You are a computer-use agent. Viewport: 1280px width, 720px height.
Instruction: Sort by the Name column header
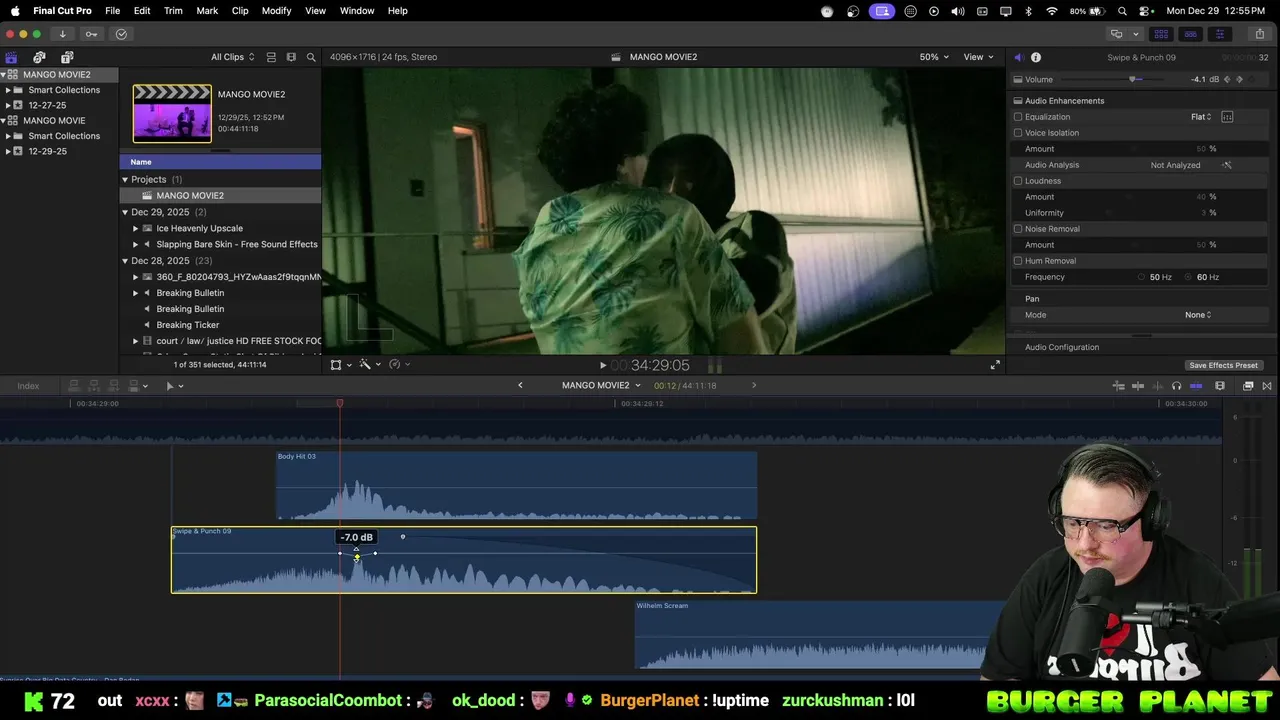point(220,162)
